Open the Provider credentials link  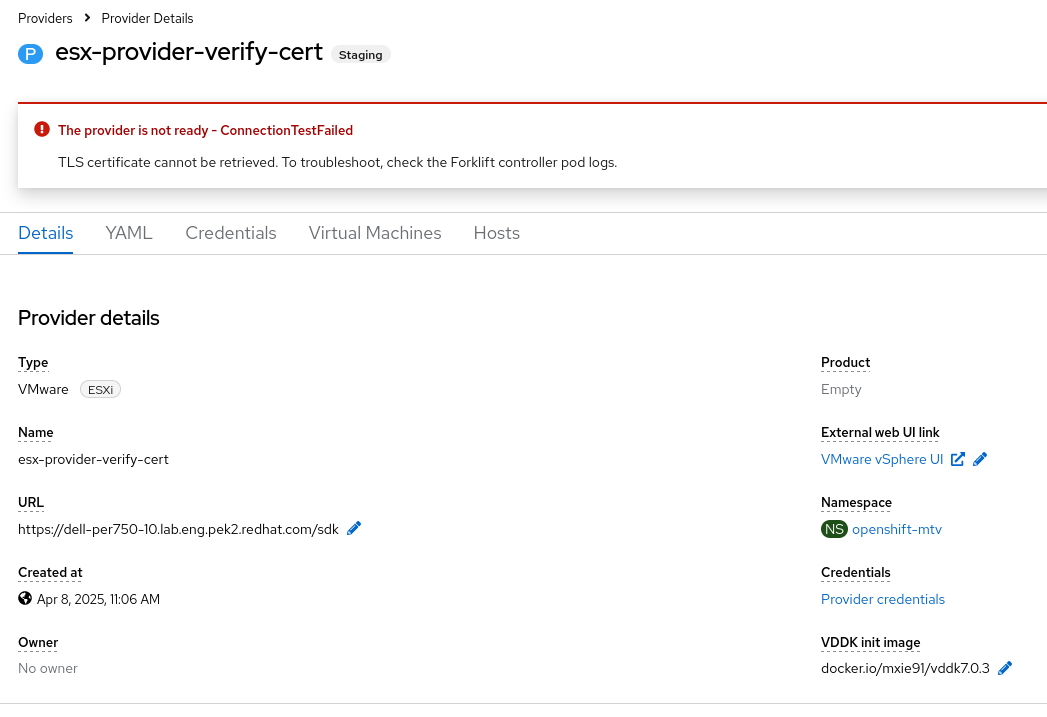pyautogui.click(x=883, y=599)
